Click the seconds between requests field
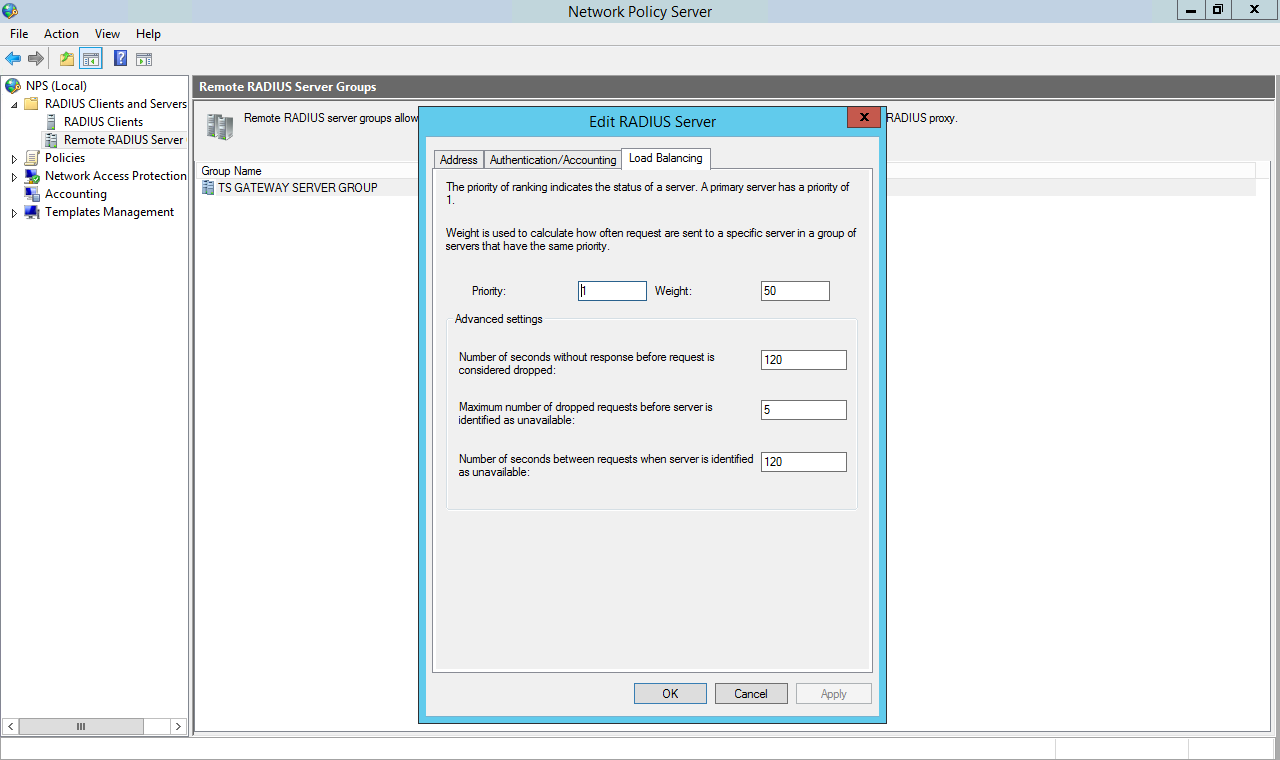Viewport: 1280px width, 760px height. [x=804, y=462]
